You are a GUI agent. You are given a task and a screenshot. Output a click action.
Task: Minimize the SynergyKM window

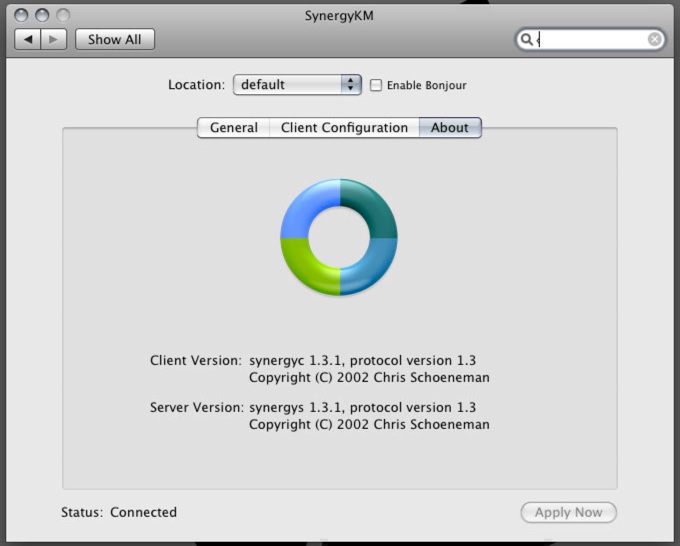42,15
